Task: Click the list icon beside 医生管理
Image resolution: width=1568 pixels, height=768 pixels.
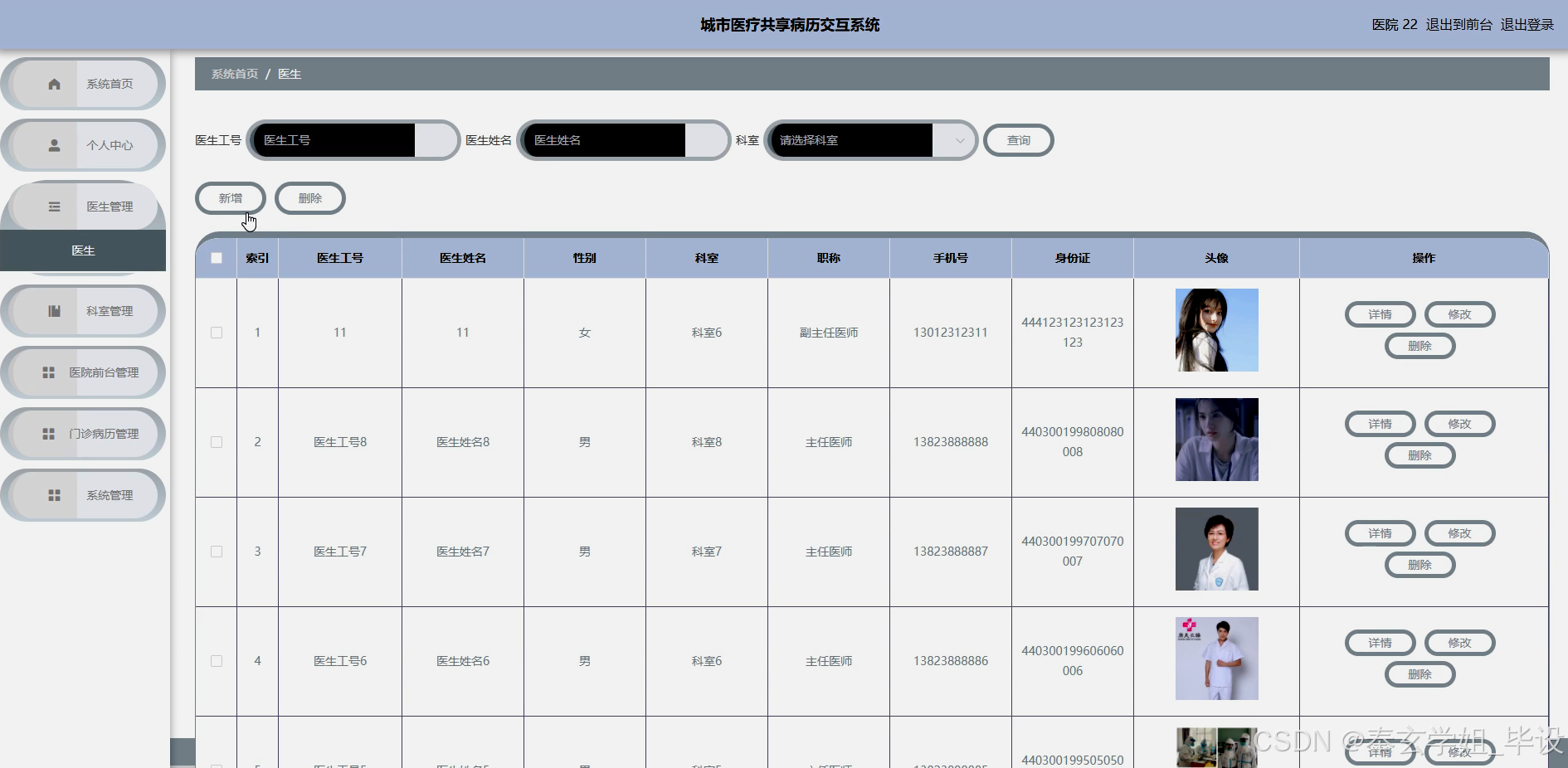Action: [x=54, y=207]
